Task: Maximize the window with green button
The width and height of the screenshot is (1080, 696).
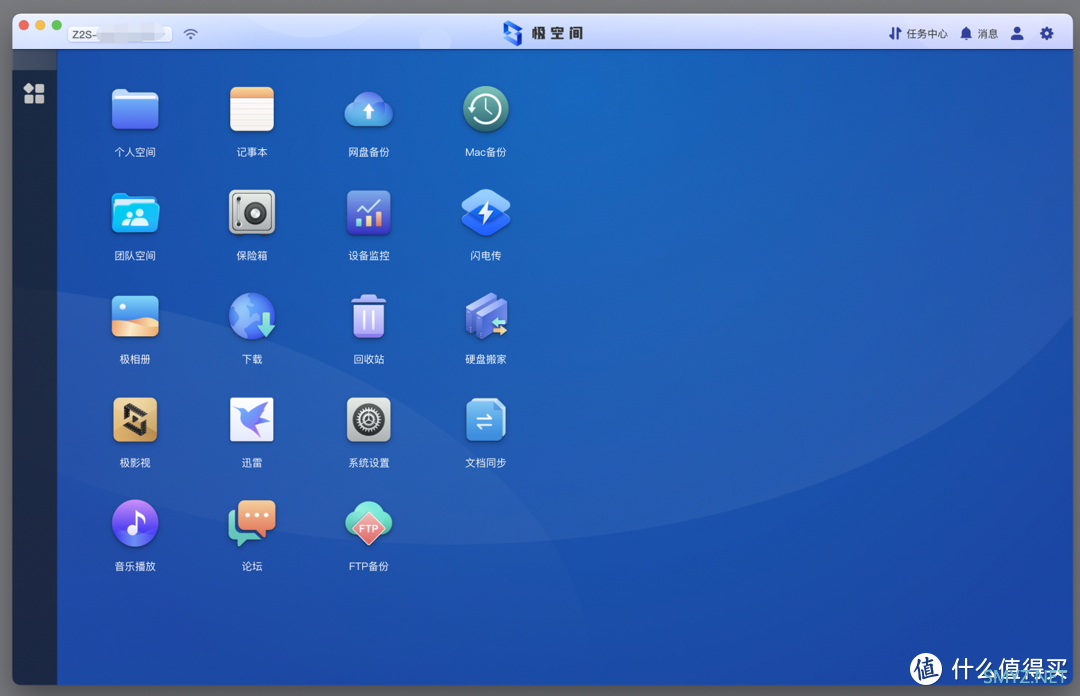Action: pyautogui.click(x=56, y=25)
